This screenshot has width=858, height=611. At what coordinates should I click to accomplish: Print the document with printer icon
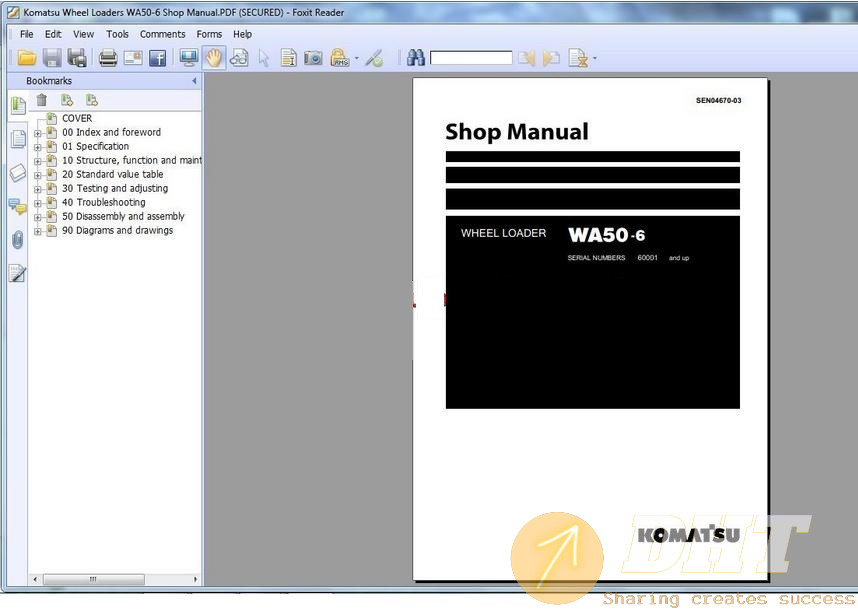(x=108, y=57)
